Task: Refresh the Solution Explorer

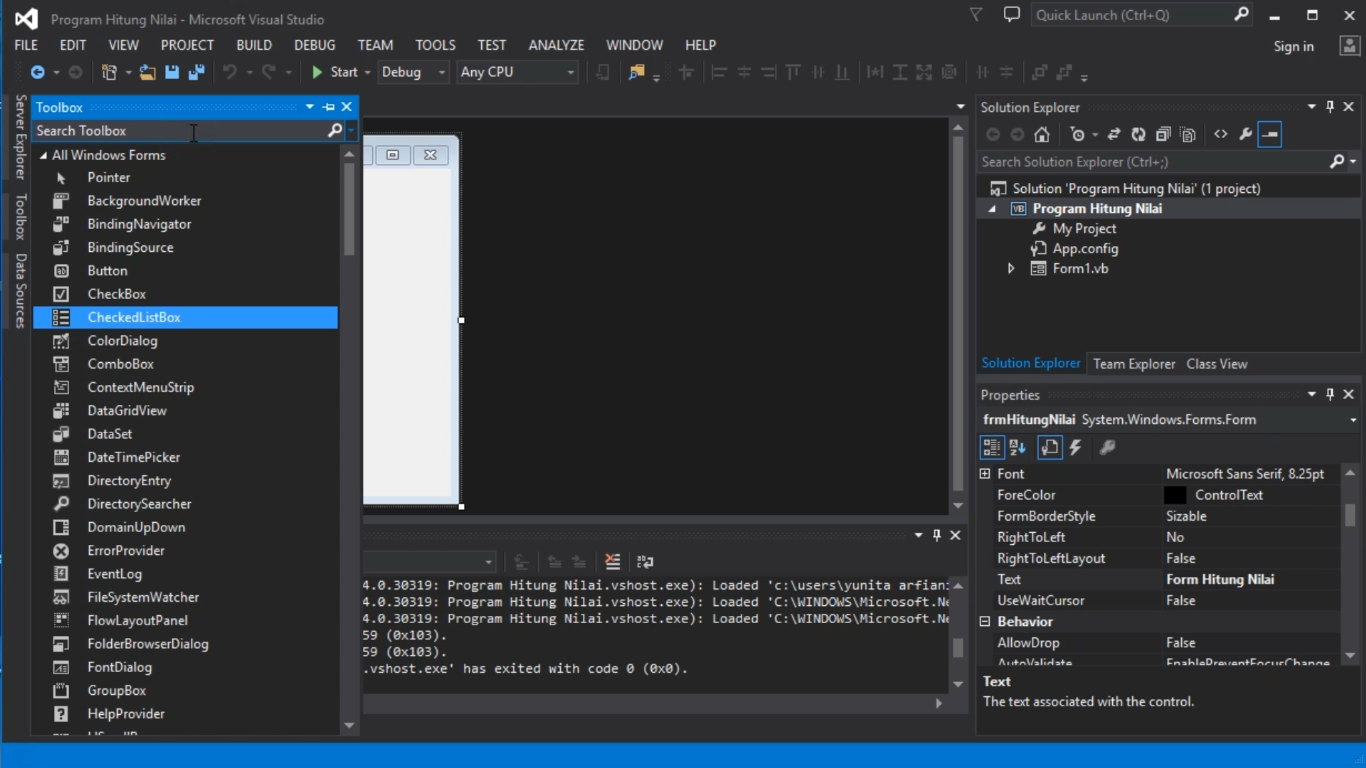Action: (x=1138, y=134)
